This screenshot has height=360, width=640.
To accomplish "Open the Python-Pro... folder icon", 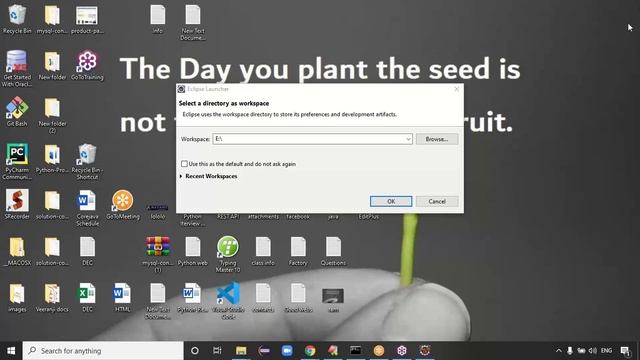I will click(52, 159).
